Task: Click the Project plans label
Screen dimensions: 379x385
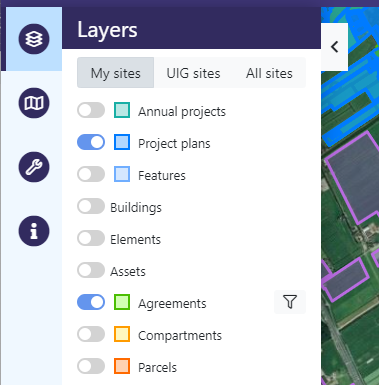Action: (174, 144)
